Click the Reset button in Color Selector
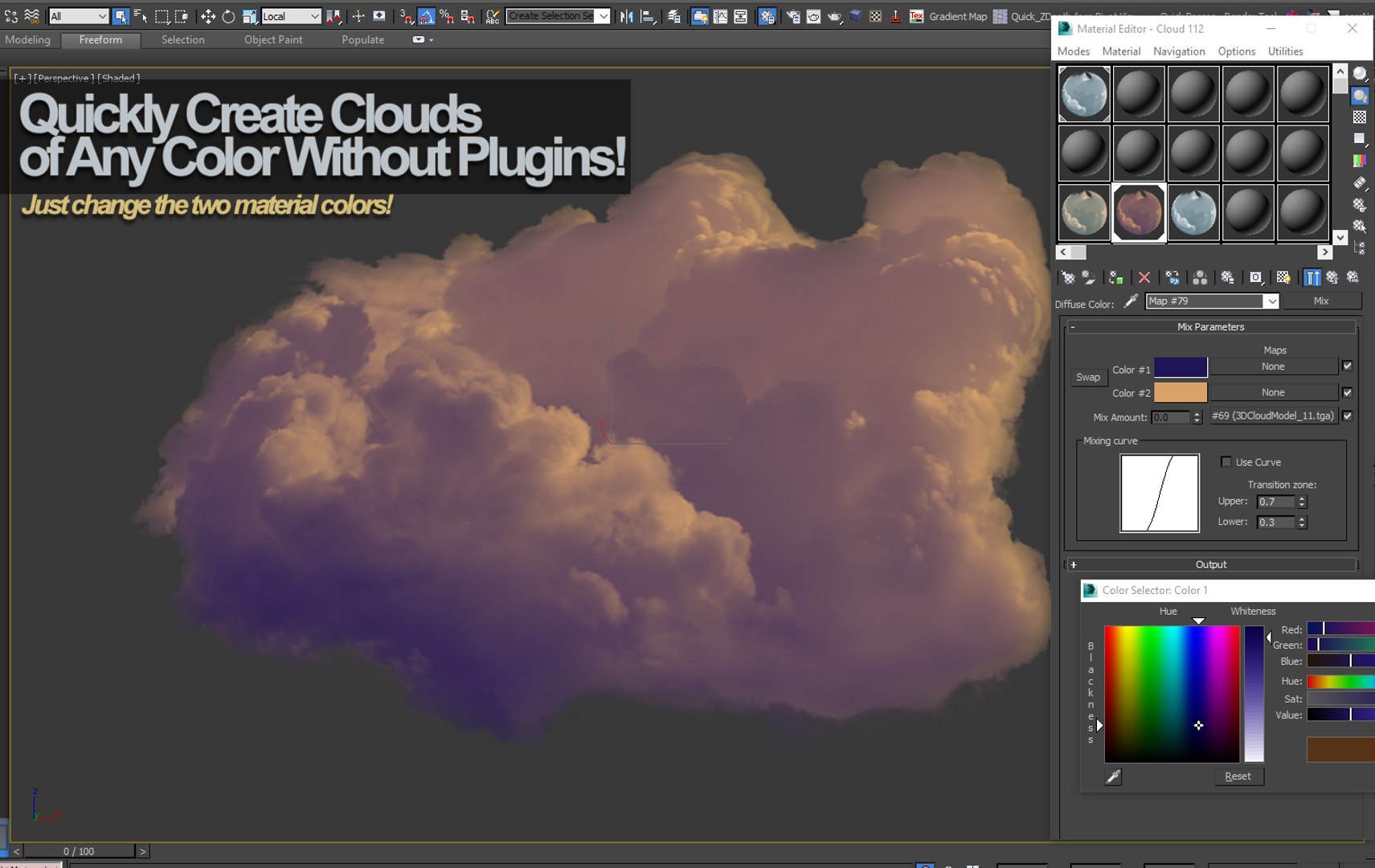 point(1238,776)
